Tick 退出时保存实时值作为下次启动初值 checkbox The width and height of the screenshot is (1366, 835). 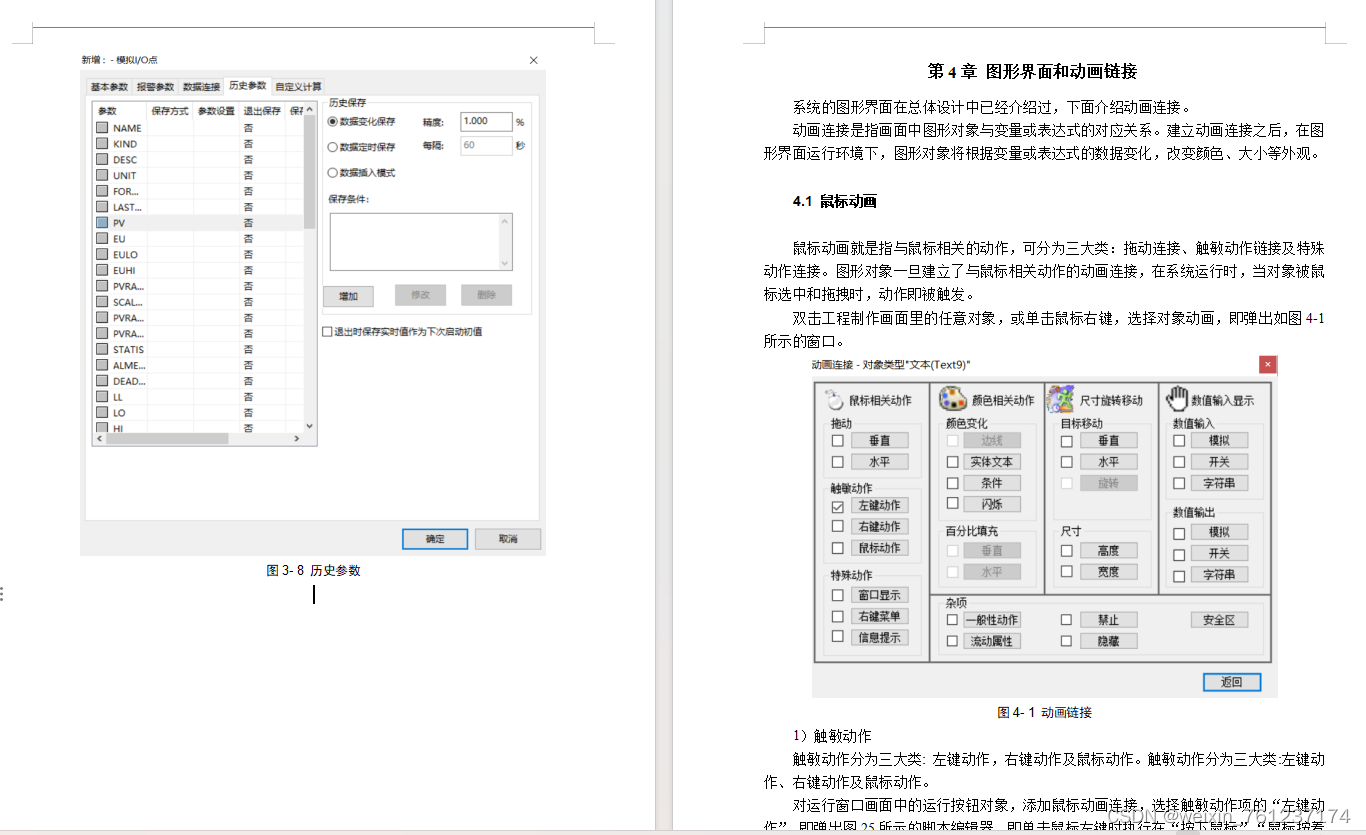(x=327, y=332)
